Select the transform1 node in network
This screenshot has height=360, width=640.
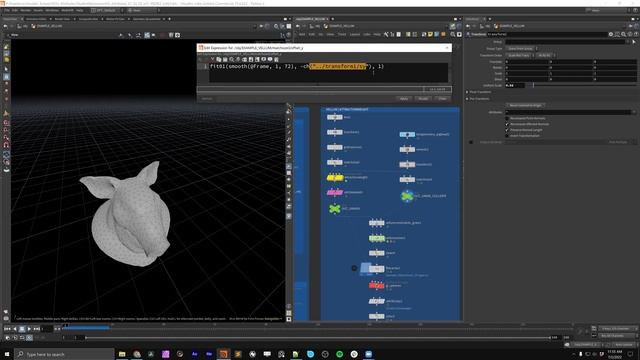pos(335,132)
